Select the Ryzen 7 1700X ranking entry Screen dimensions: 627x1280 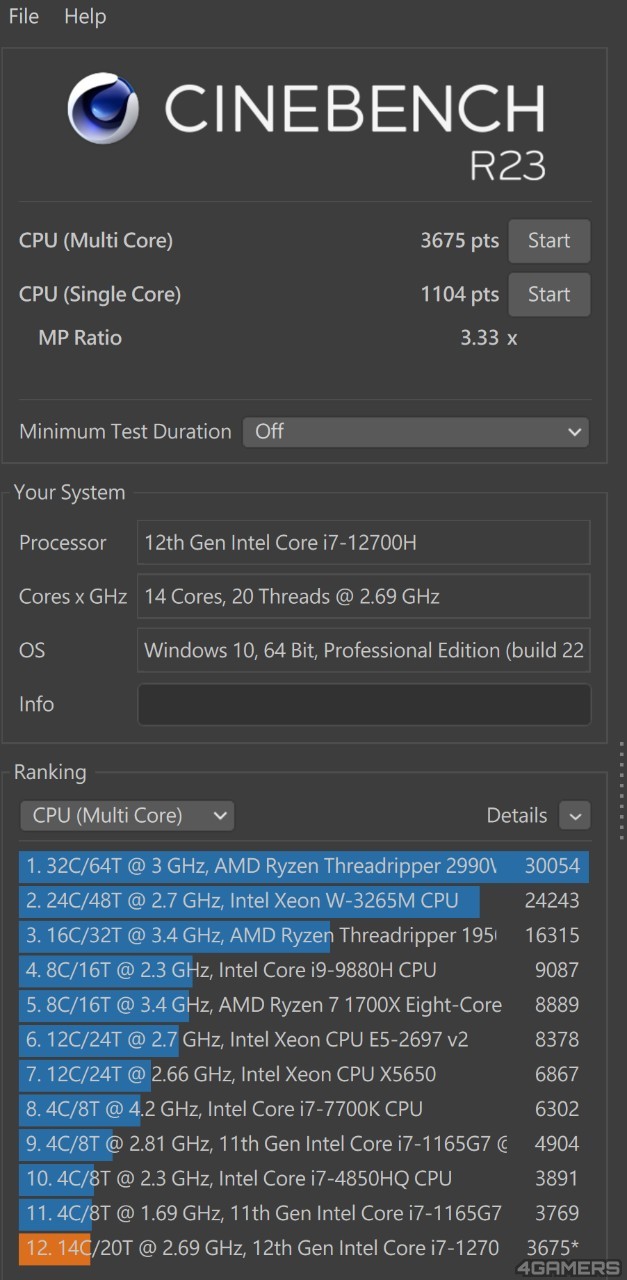pos(304,1005)
